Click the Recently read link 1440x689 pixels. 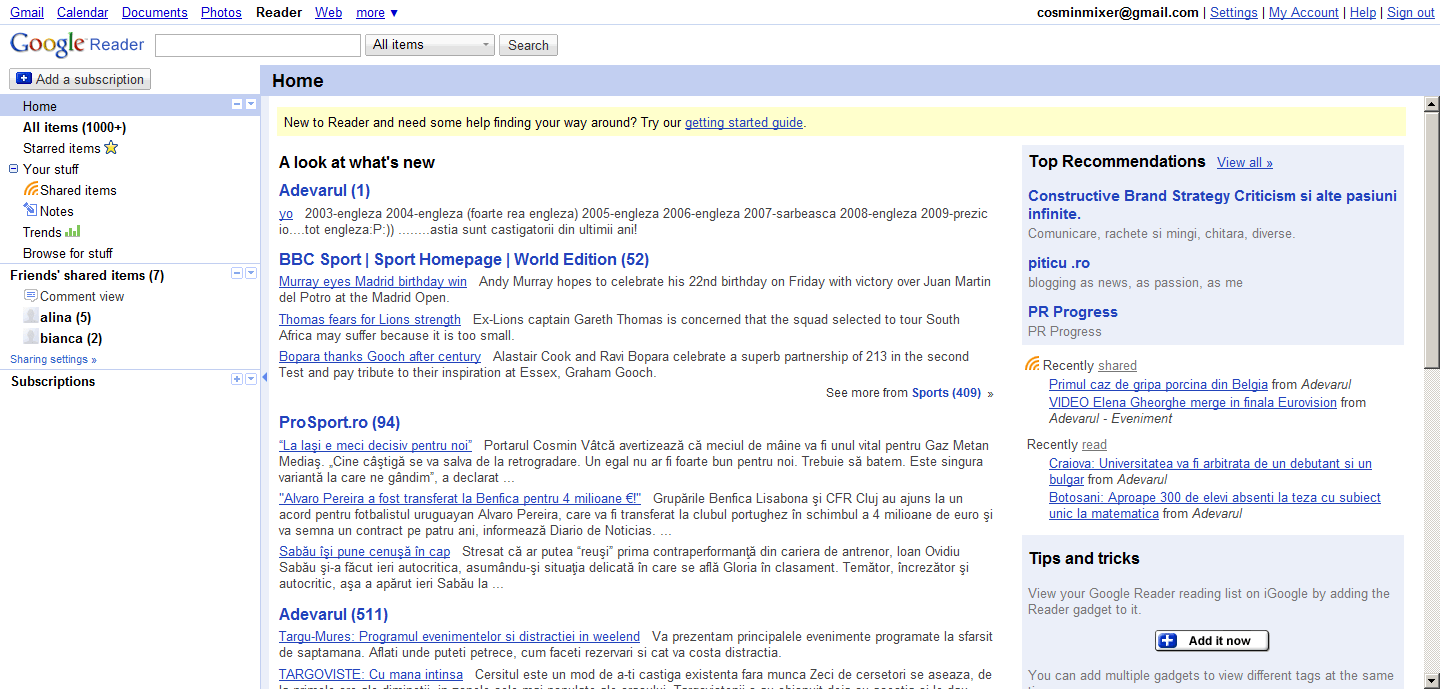click(1094, 445)
